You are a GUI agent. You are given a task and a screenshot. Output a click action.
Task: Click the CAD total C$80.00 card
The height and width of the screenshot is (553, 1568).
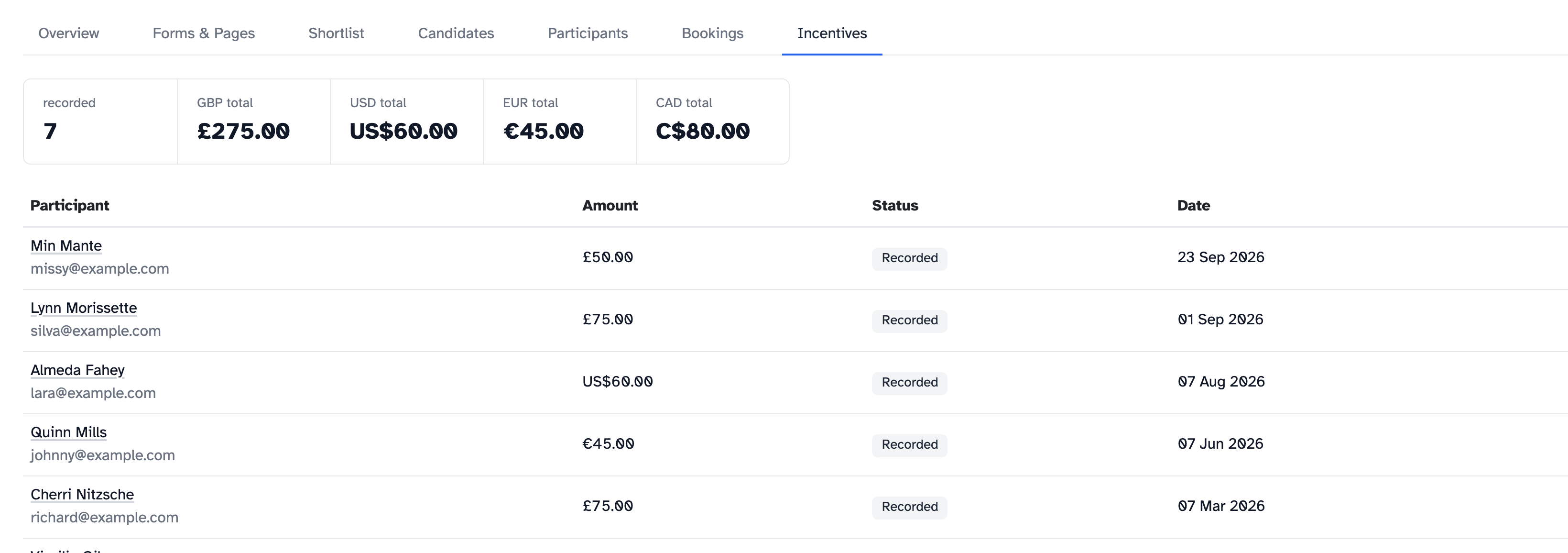point(713,121)
